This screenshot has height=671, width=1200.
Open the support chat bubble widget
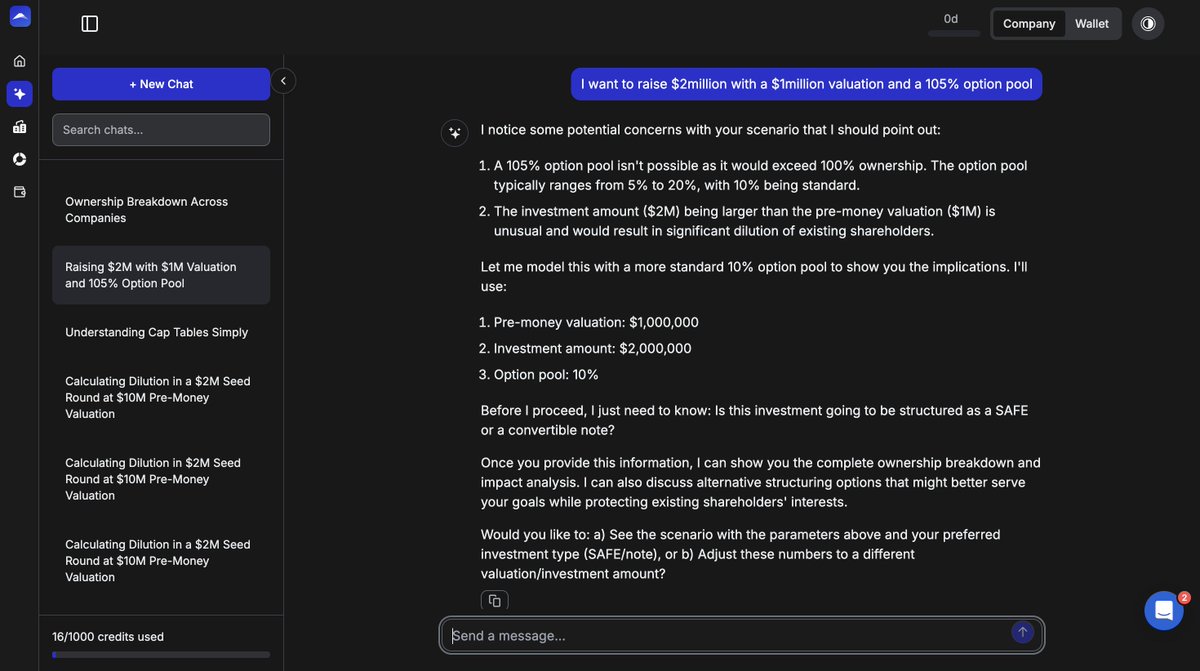coord(1164,610)
